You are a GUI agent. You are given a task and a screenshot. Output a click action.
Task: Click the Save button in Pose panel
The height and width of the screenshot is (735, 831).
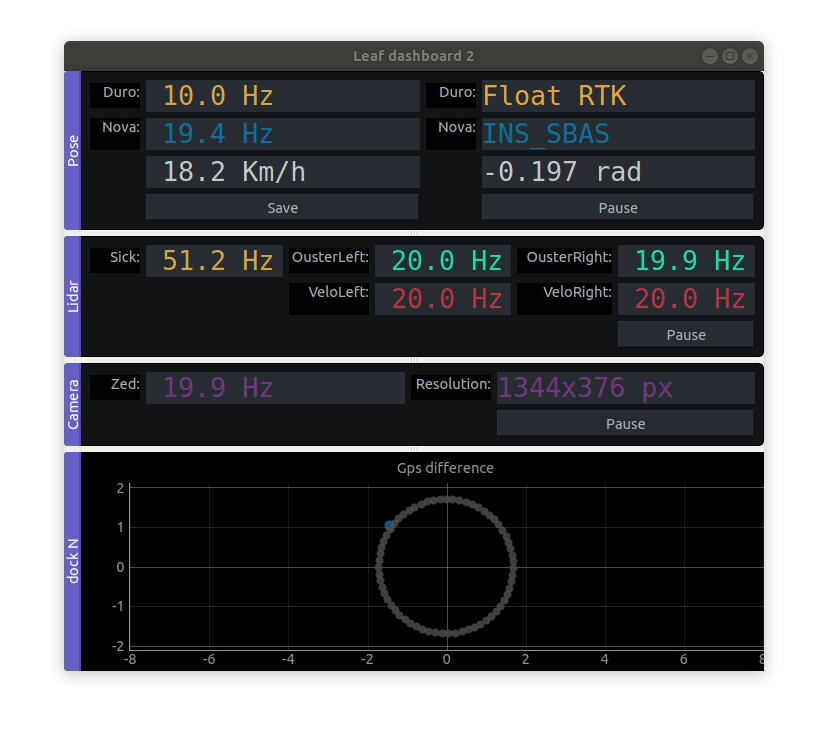click(x=282, y=207)
